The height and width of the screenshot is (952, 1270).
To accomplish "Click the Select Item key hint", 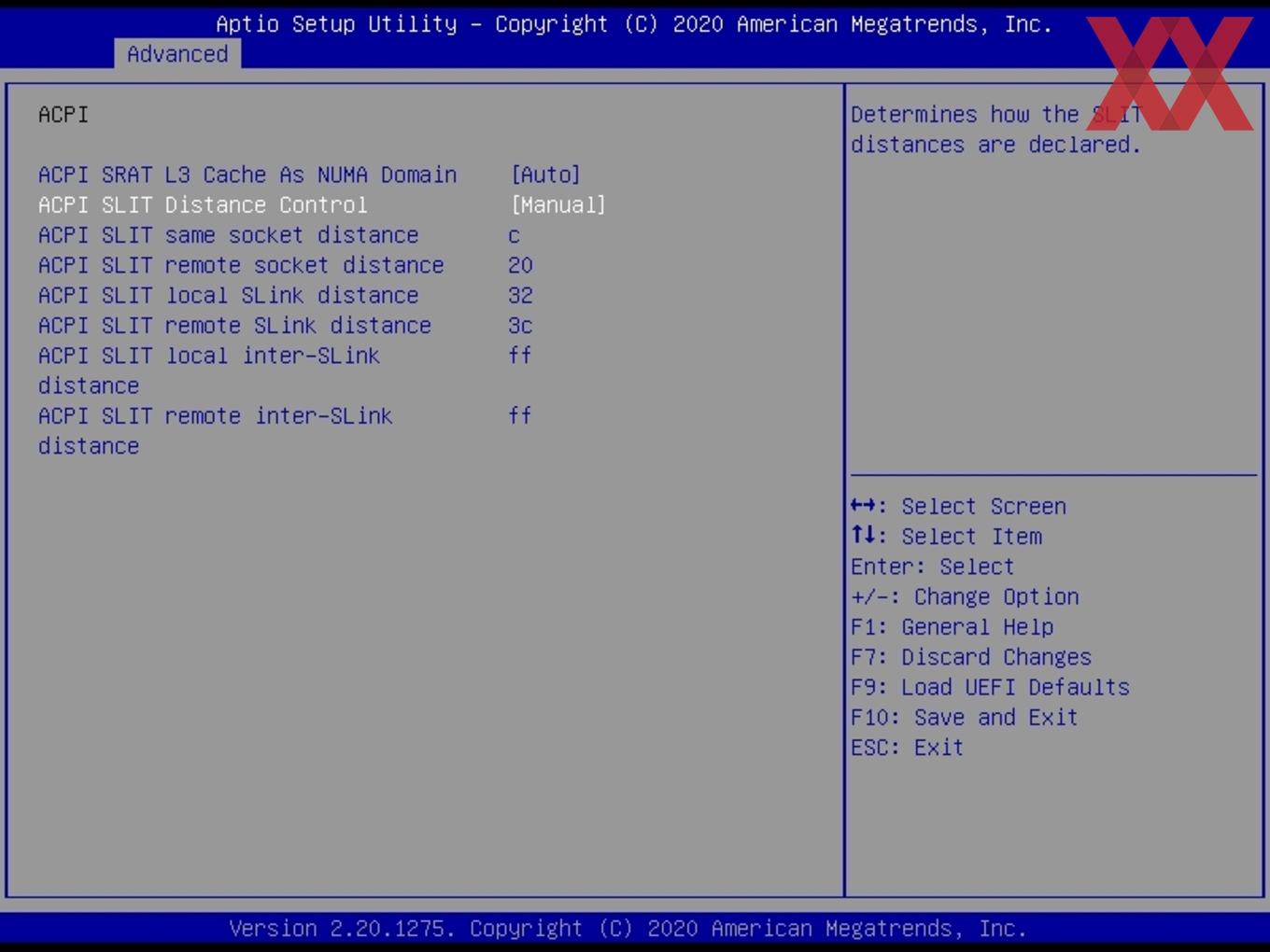I will (x=946, y=536).
